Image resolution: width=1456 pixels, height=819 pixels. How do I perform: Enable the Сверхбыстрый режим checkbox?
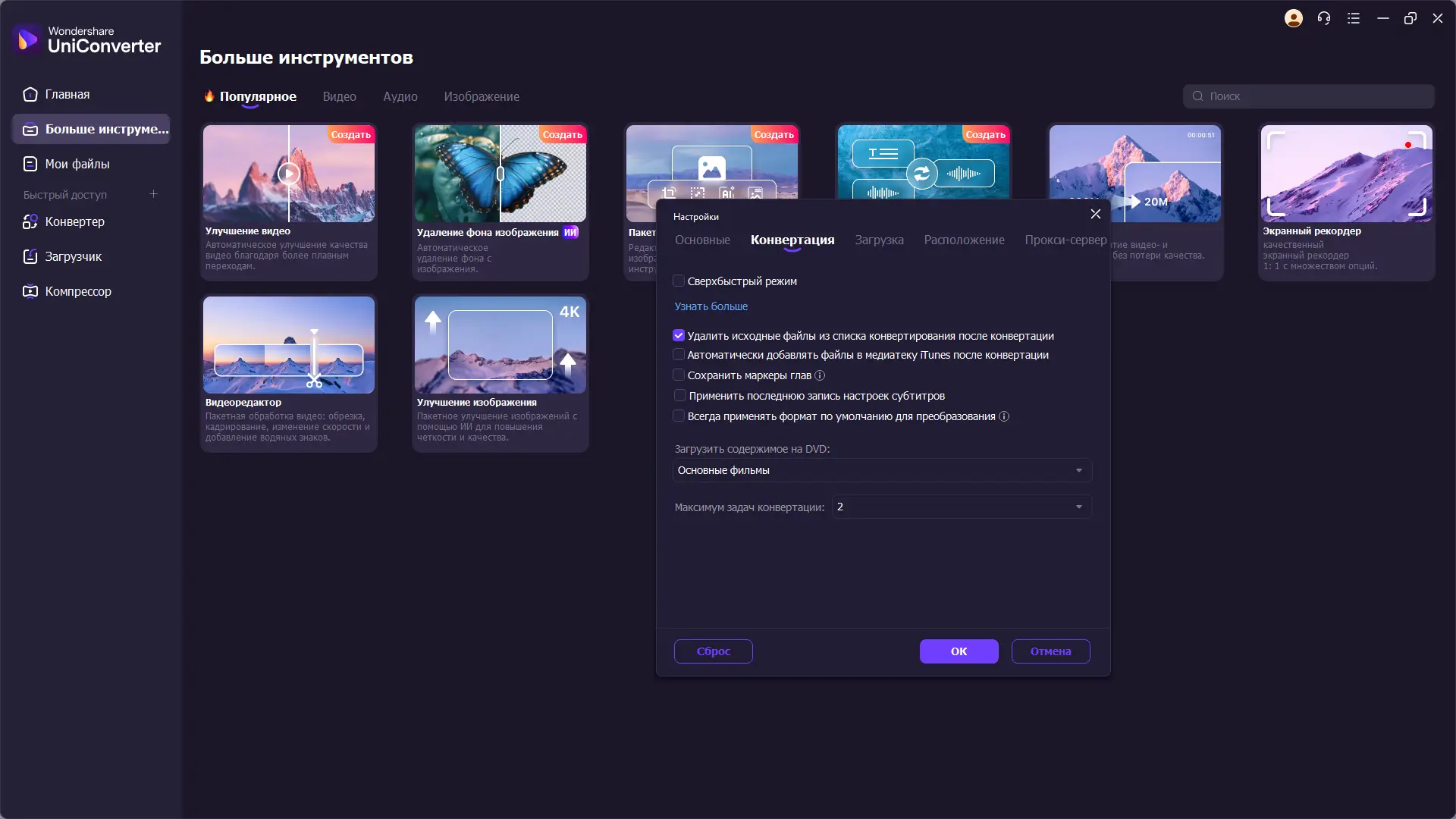pos(679,281)
